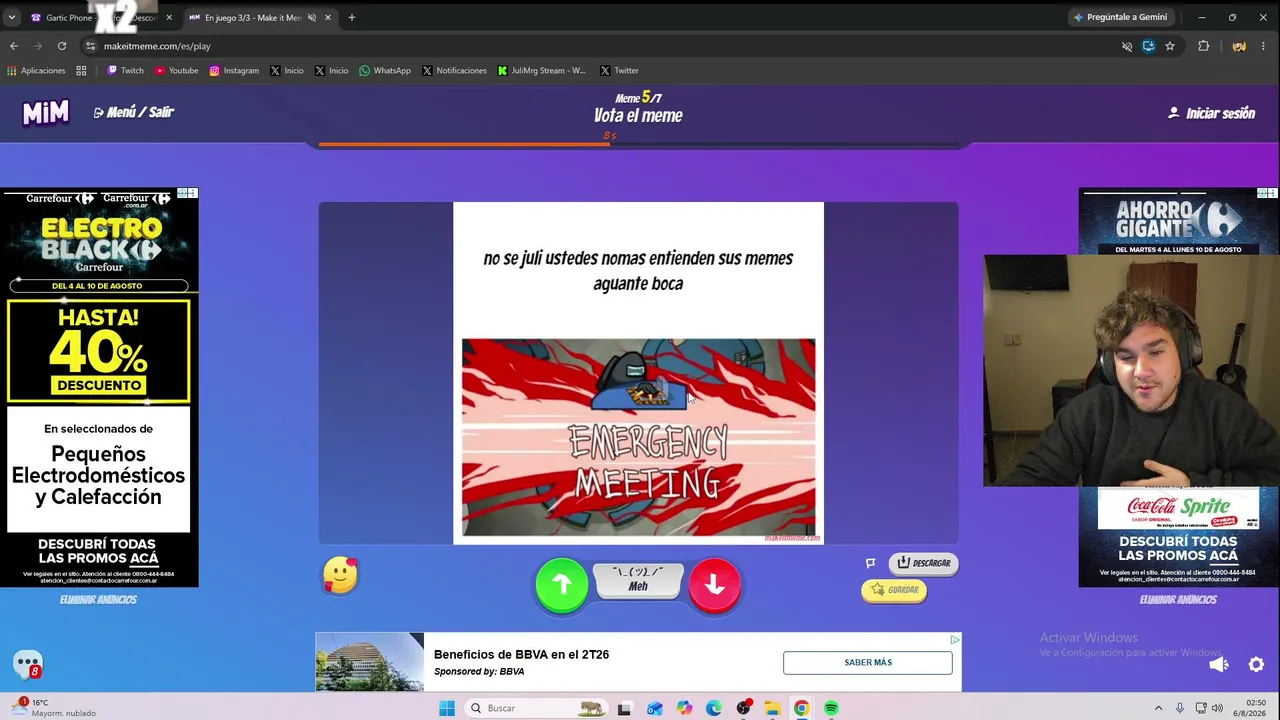The height and width of the screenshot is (720, 1280).
Task: Open the Notificaciones bookmark
Action: [x=454, y=70]
